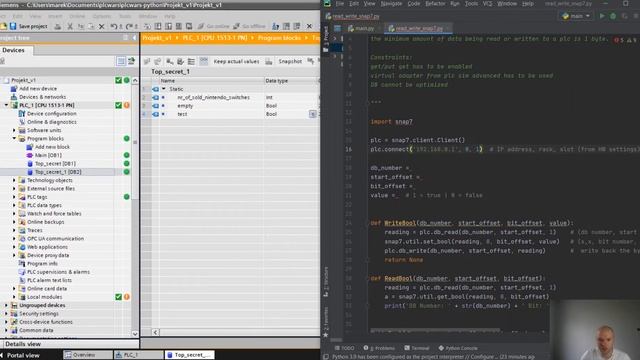Click the Expand all rows icon in DB editor toolbar
640x360 pixels.
pyautogui.click(x=191, y=62)
